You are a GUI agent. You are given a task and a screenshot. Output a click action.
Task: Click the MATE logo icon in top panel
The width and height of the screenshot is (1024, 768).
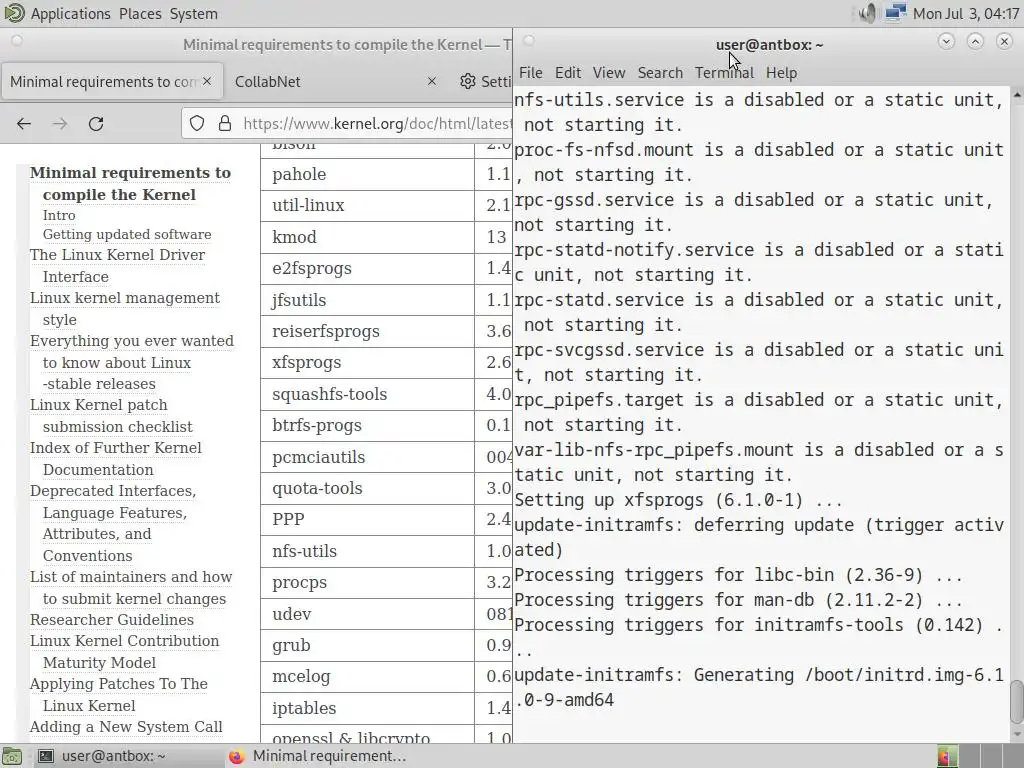coord(14,13)
